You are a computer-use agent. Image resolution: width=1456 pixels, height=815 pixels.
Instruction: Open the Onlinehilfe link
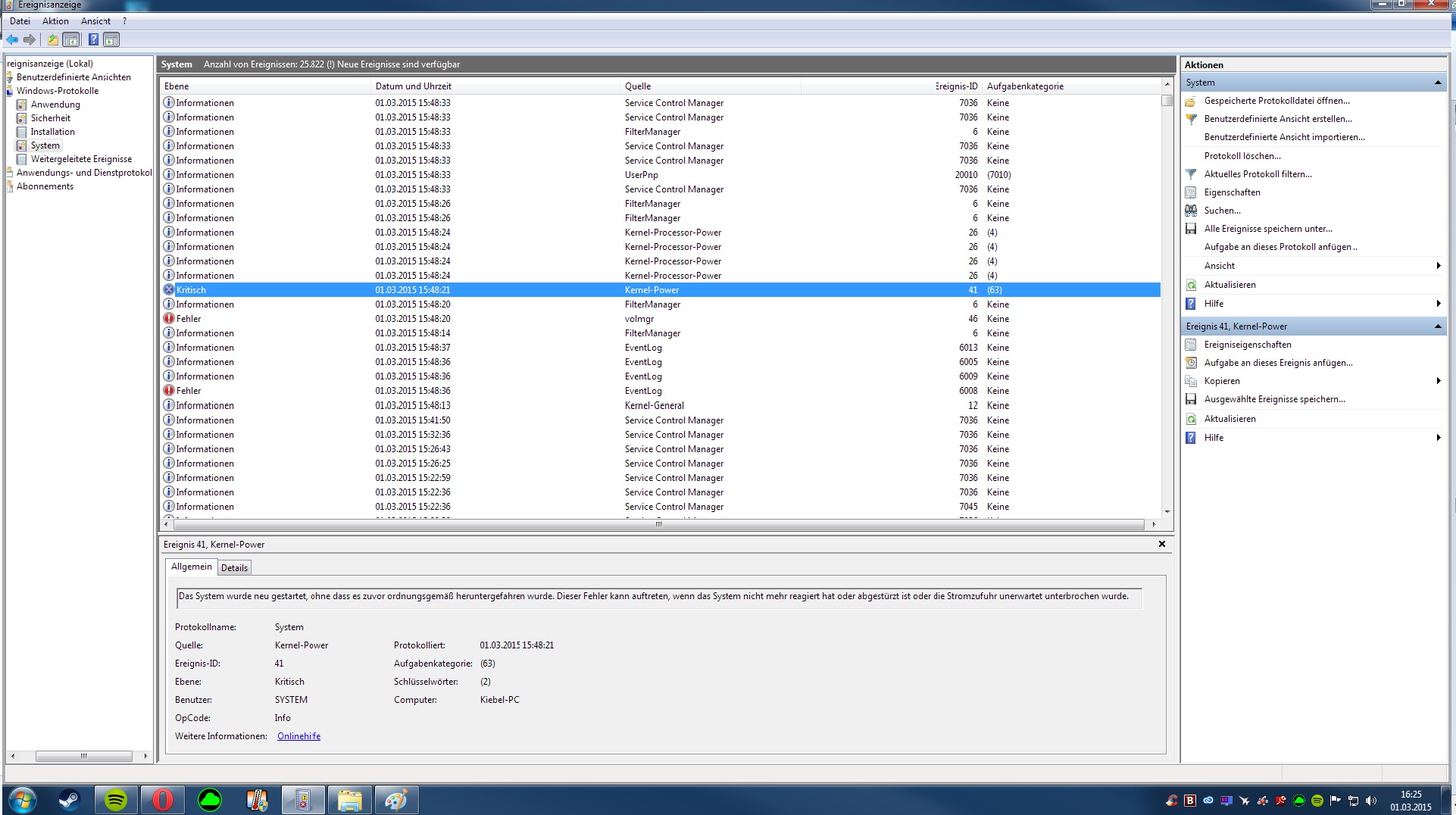tap(298, 736)
